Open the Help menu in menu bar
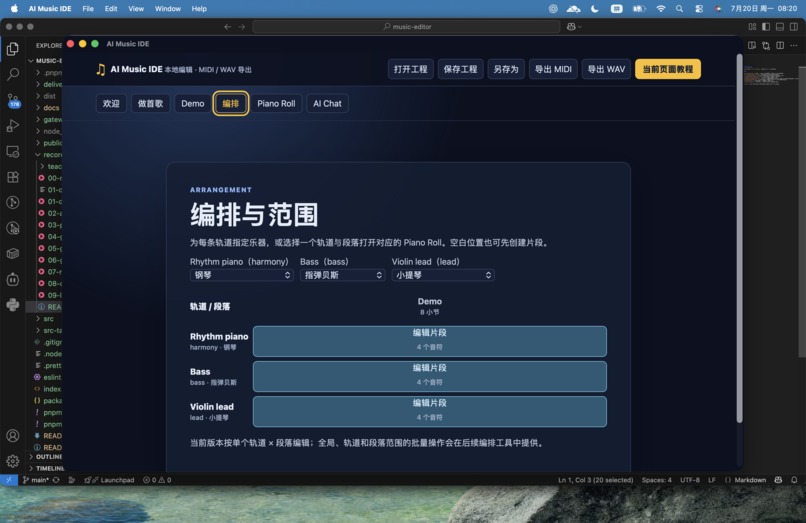This screenshot has height=523, width=806. [x=199, y=9]
